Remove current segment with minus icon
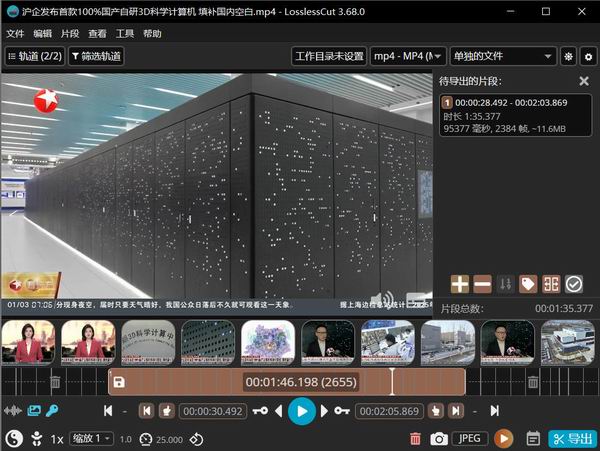Viewport: 600px width, 451px height. [482, 284]
